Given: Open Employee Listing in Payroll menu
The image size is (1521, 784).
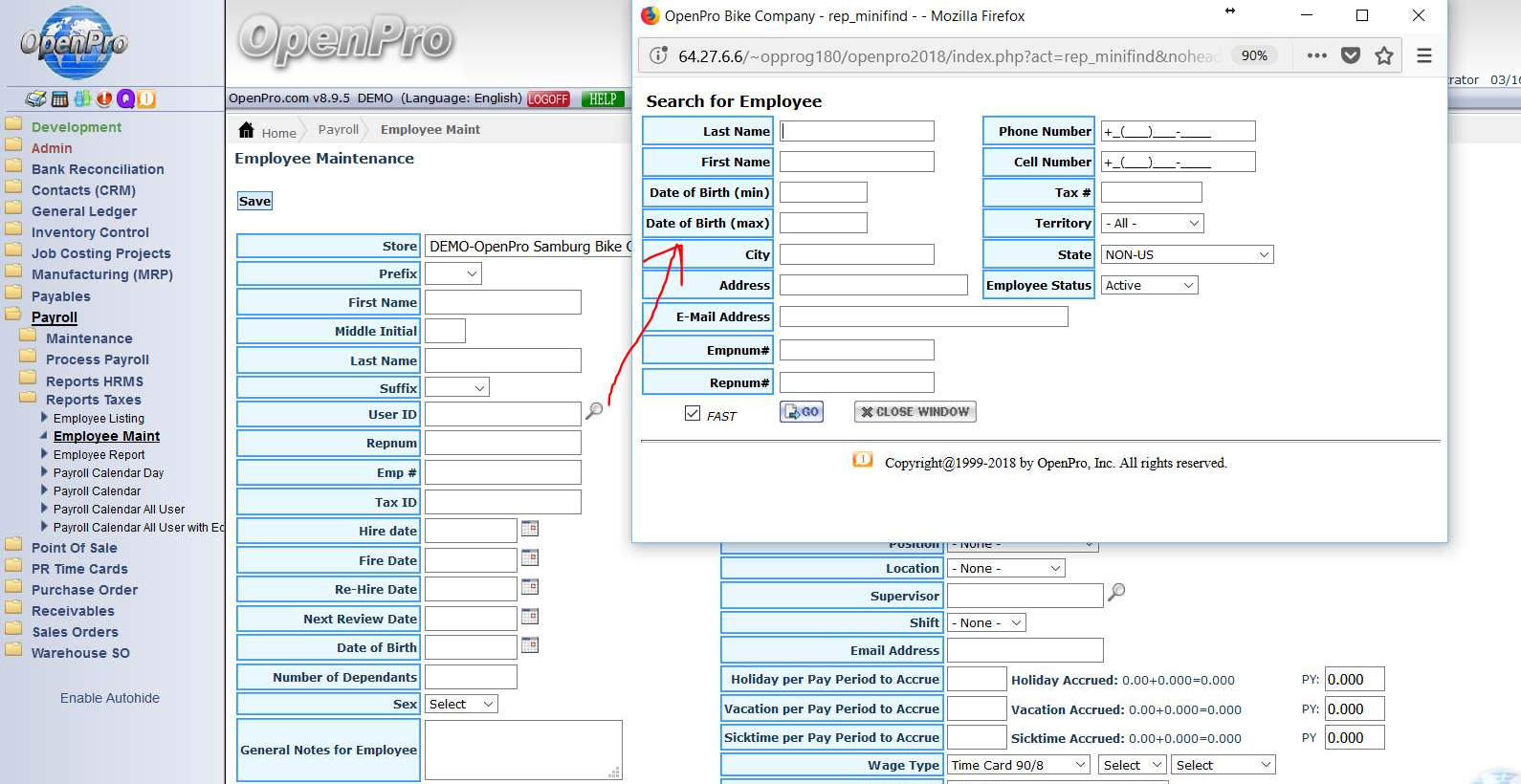Looking at the screenshot, I should pos(99,418).
